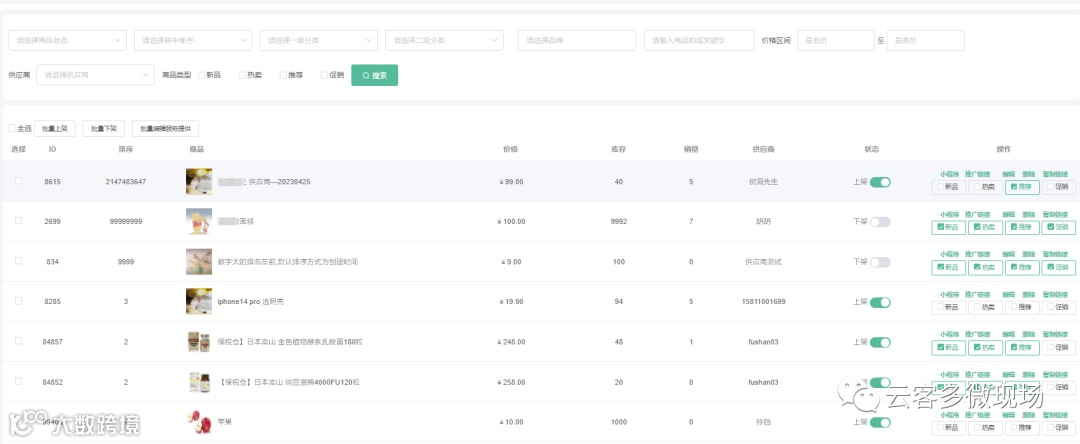Check the 新品 product type filter checkbox
Image resolution: width=1080 pixels, height=444 pixels.
tap(201, 75)
